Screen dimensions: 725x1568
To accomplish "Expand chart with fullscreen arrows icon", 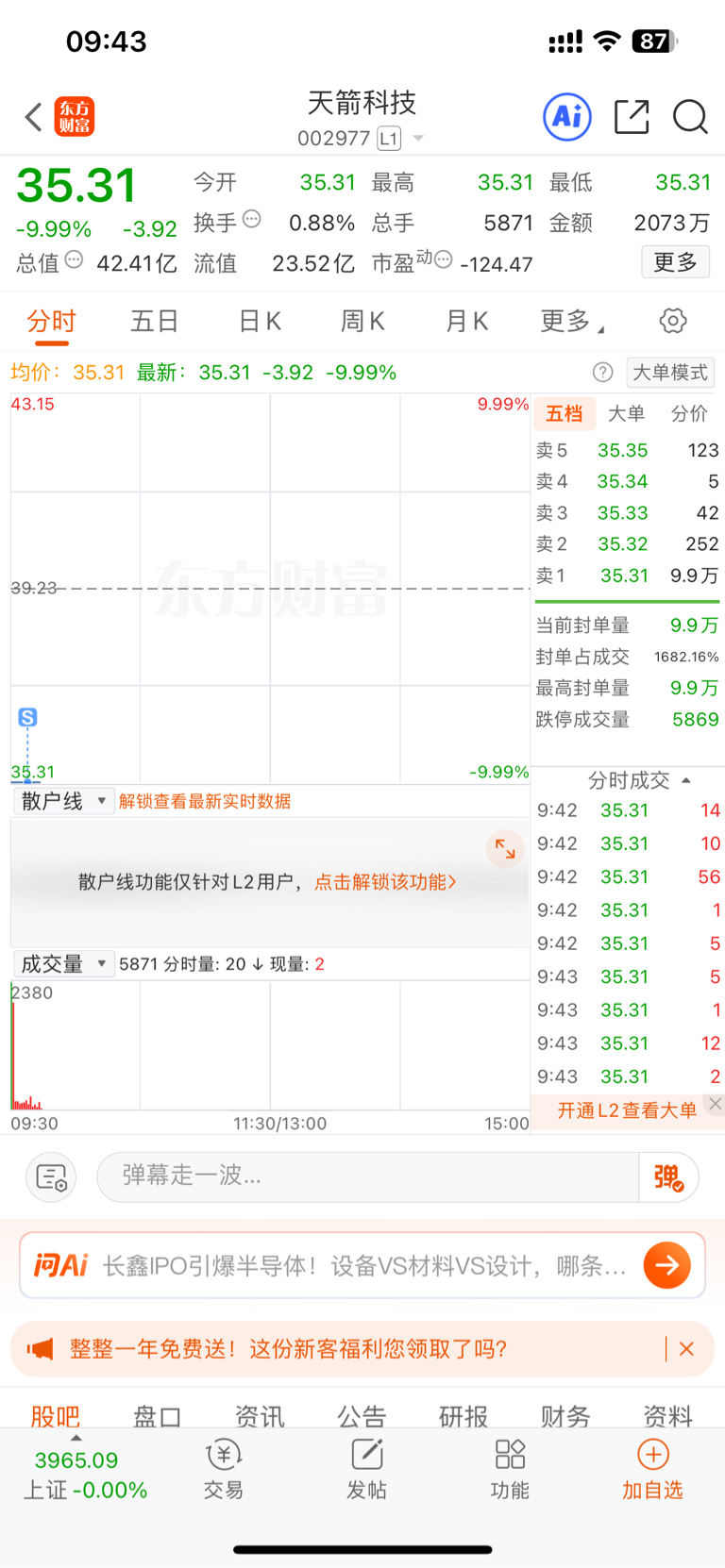I will click(505, 848).
